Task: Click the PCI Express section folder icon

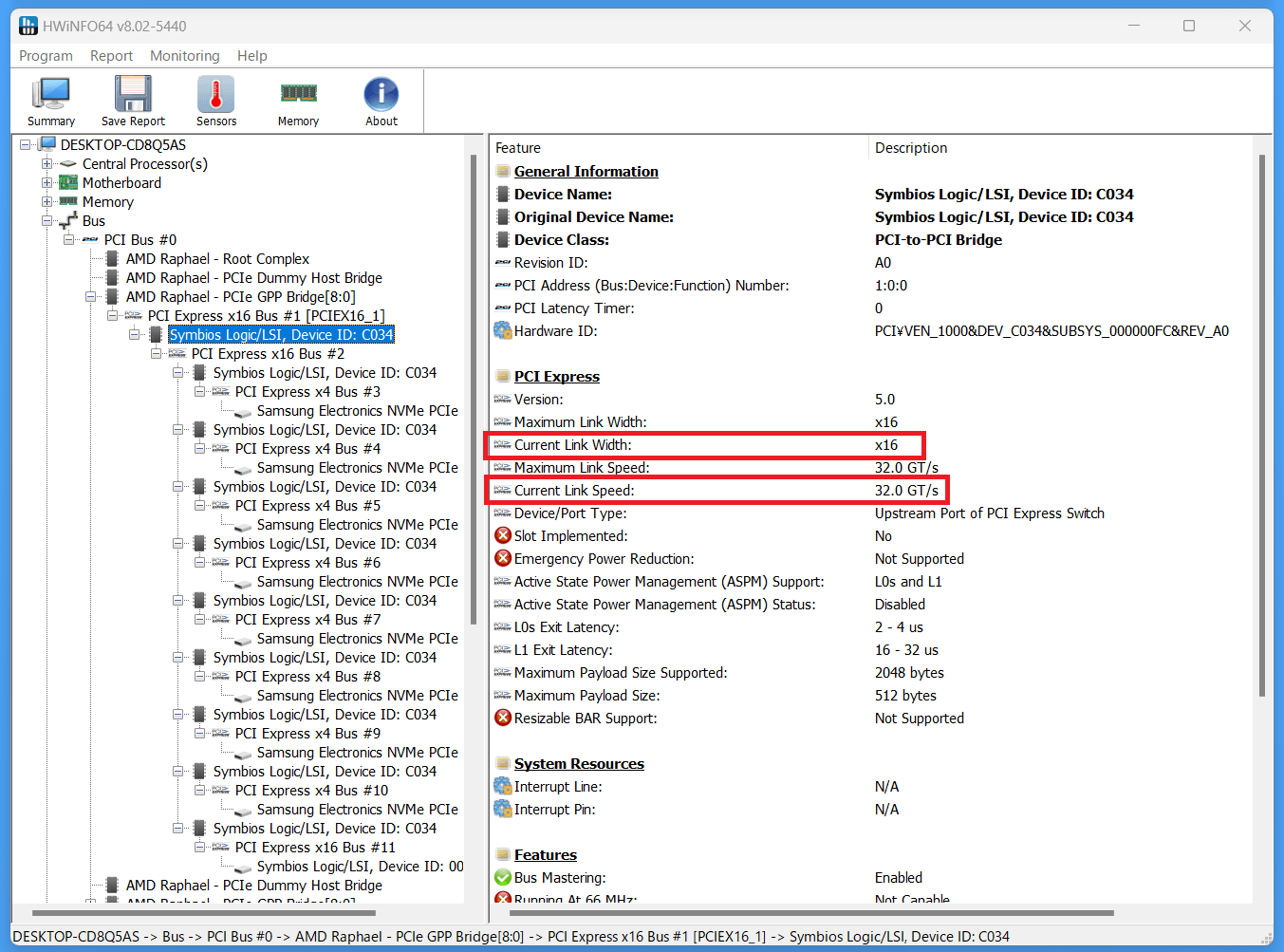Action: tap(503, 376)
